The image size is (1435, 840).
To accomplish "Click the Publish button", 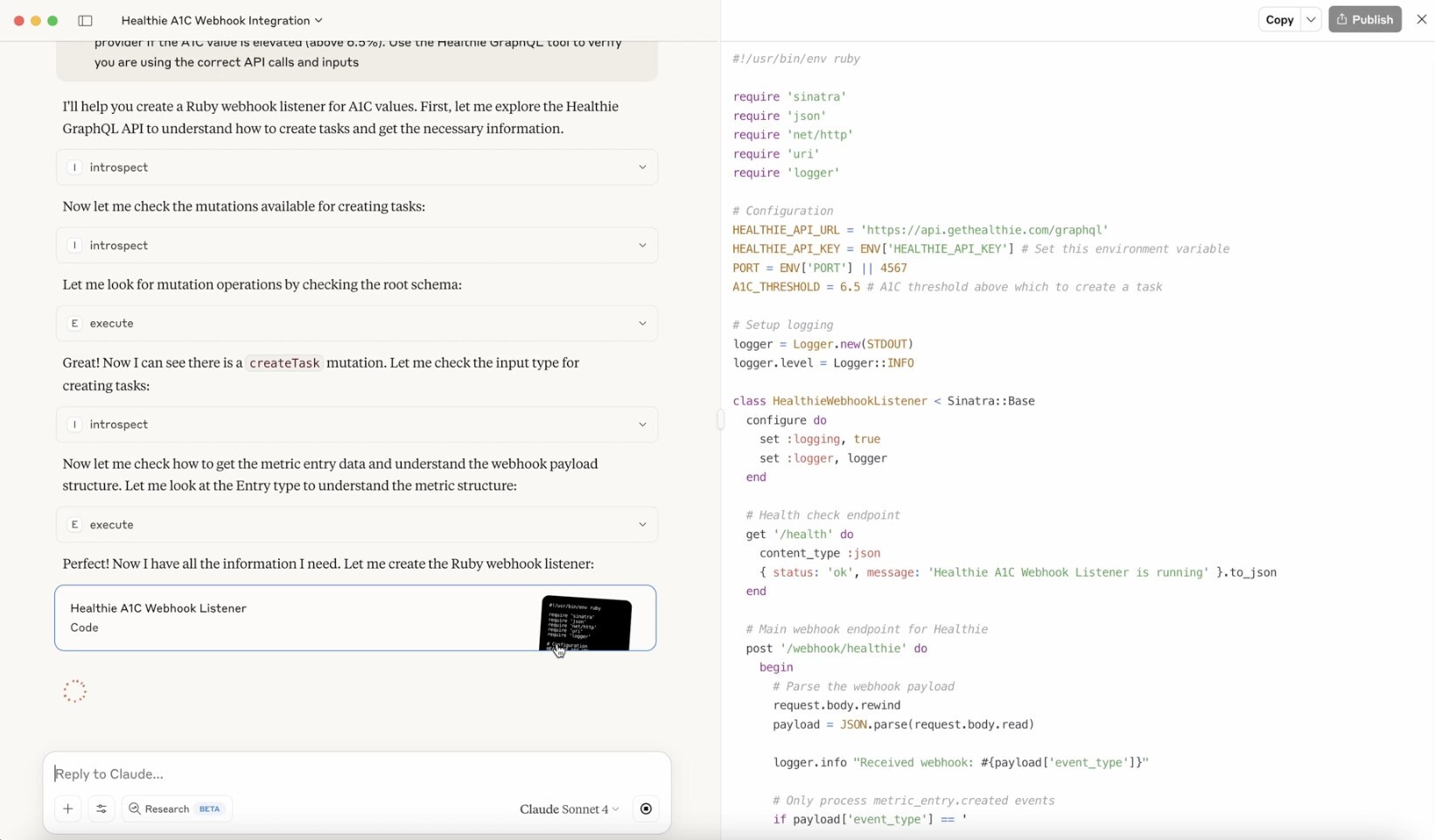I will click(1364, 19).
